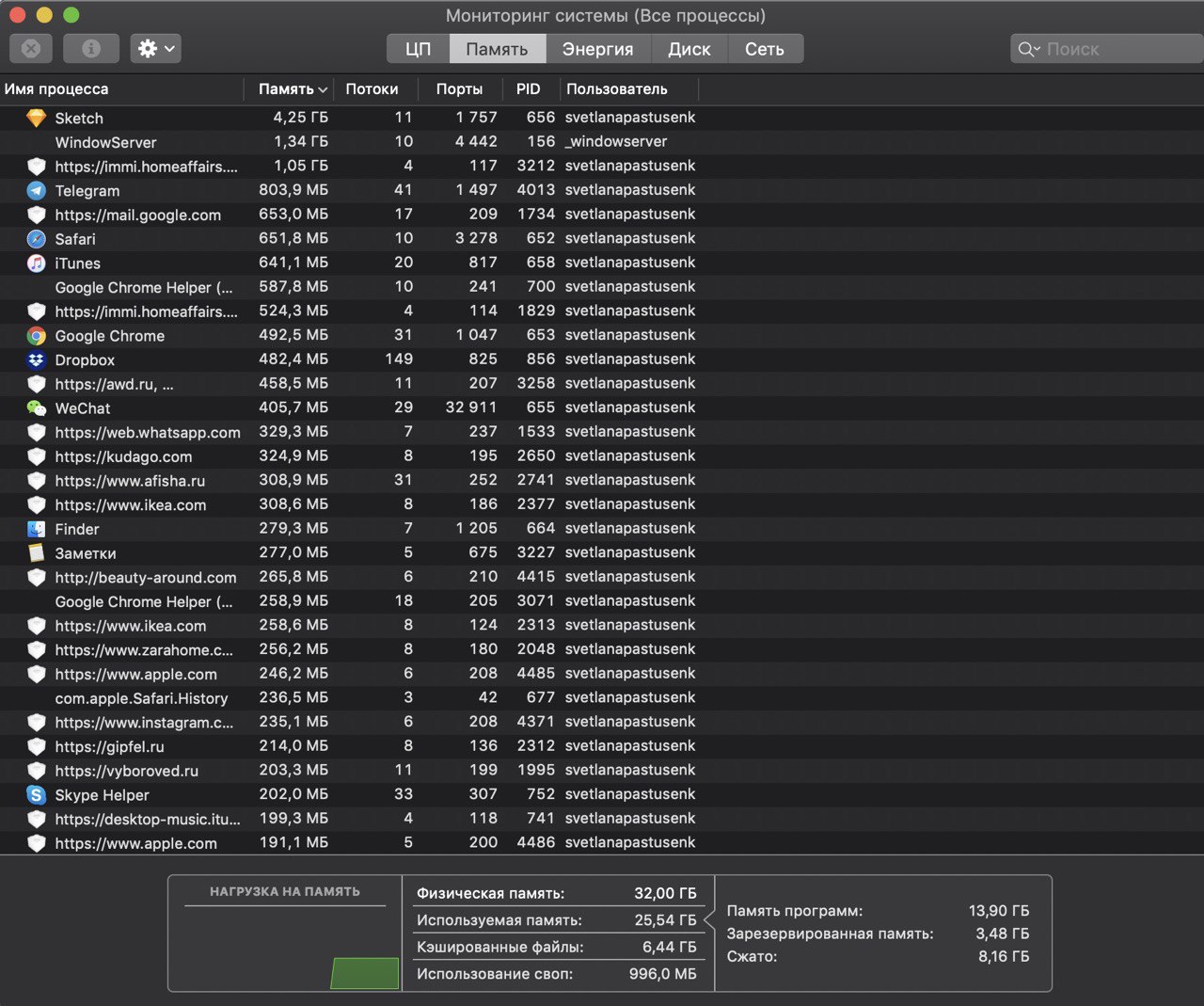This screenshot has height=1006, width=1204.
Task: Click the memory pressure green graph
Action: click(x=365, y=973)
